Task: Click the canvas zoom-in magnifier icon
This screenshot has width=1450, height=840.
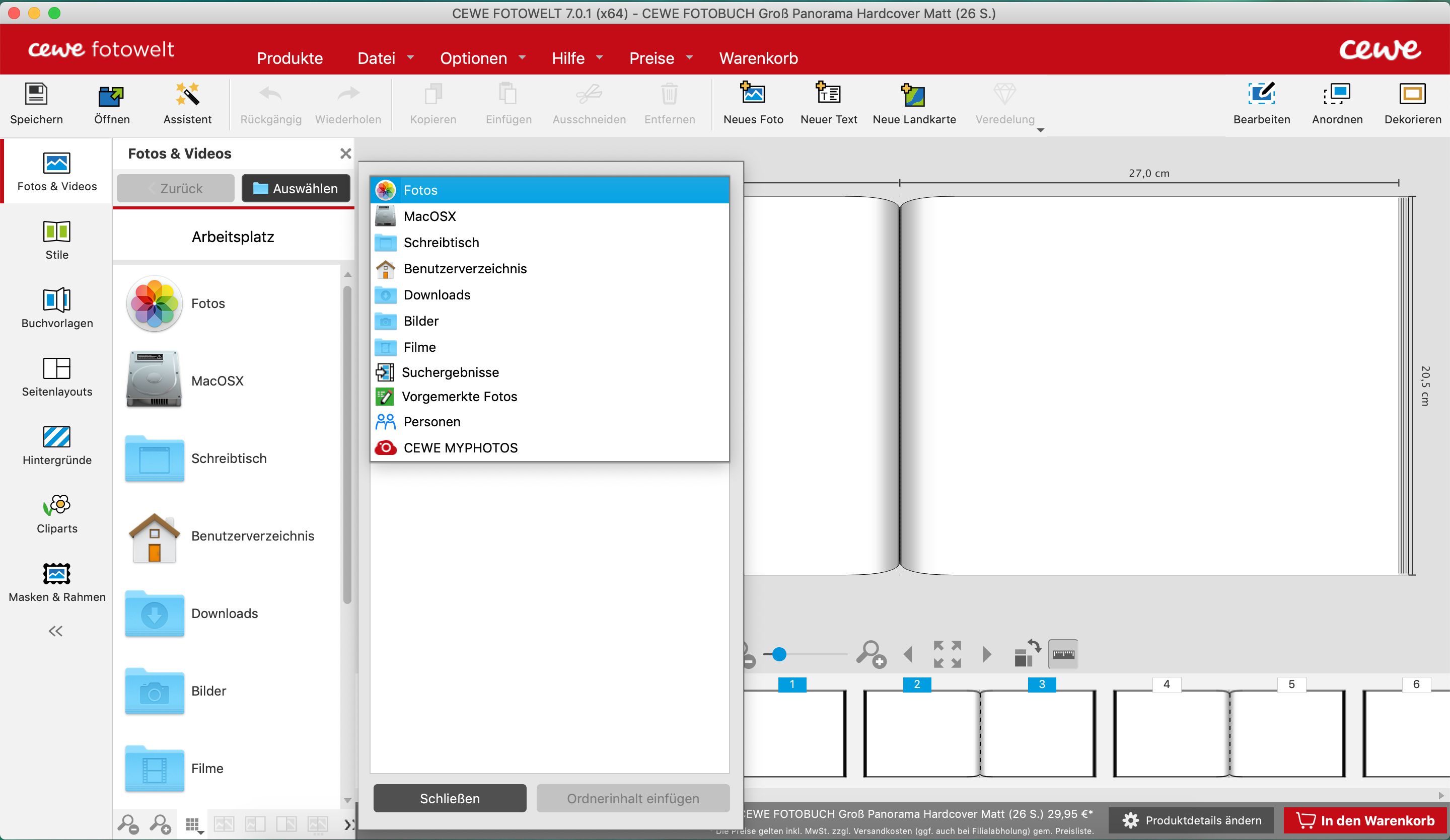Action: tap(871, 654)
